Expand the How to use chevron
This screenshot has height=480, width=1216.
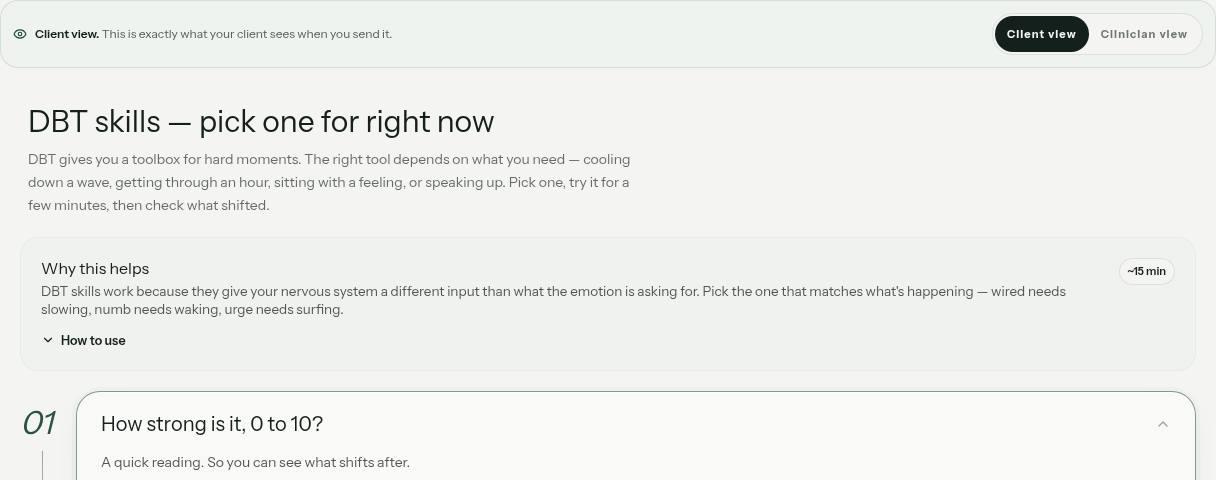[x=48, y=340]
